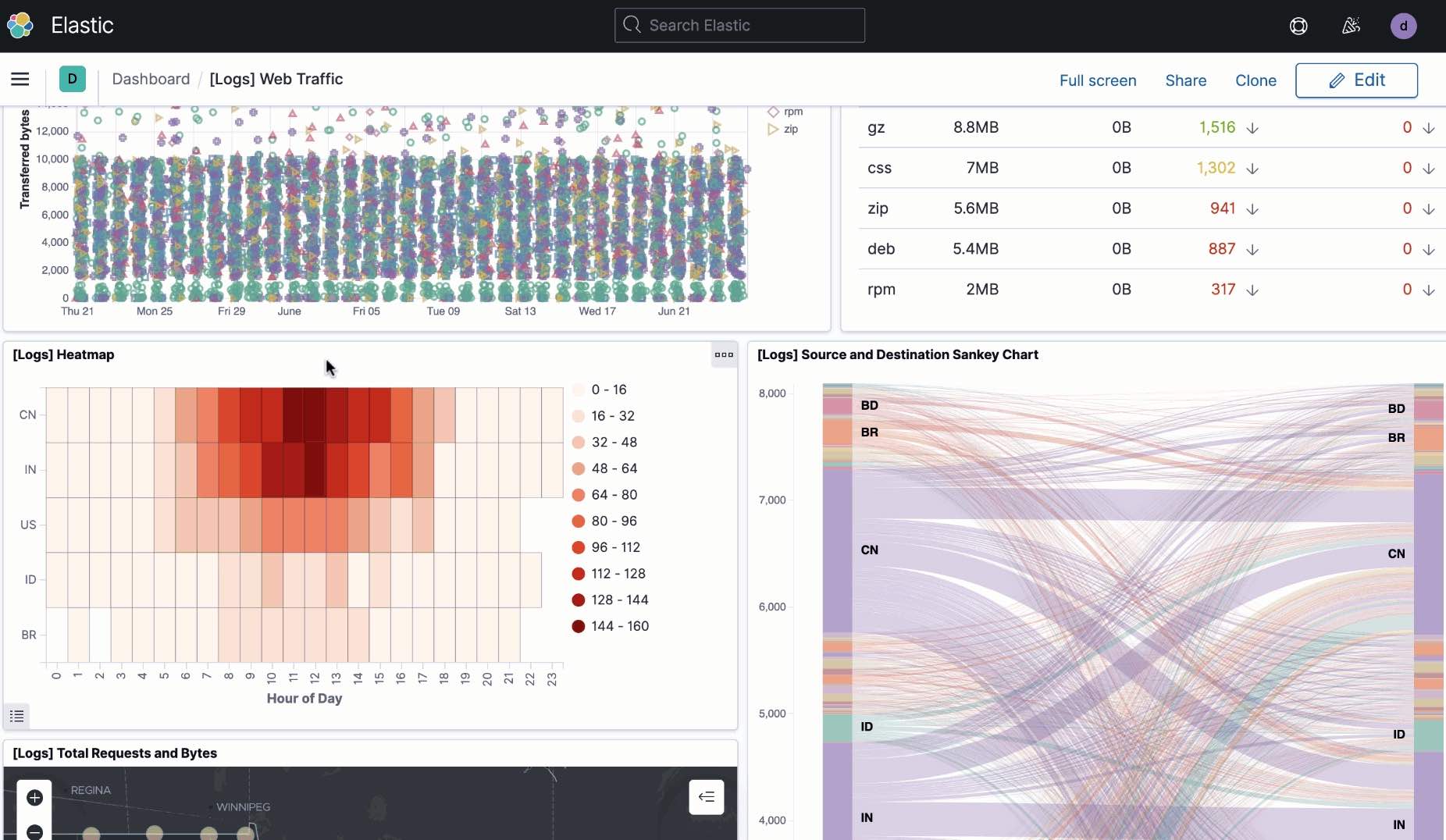Zoom out on the map

pyautogui.click(x=34, y=831)
